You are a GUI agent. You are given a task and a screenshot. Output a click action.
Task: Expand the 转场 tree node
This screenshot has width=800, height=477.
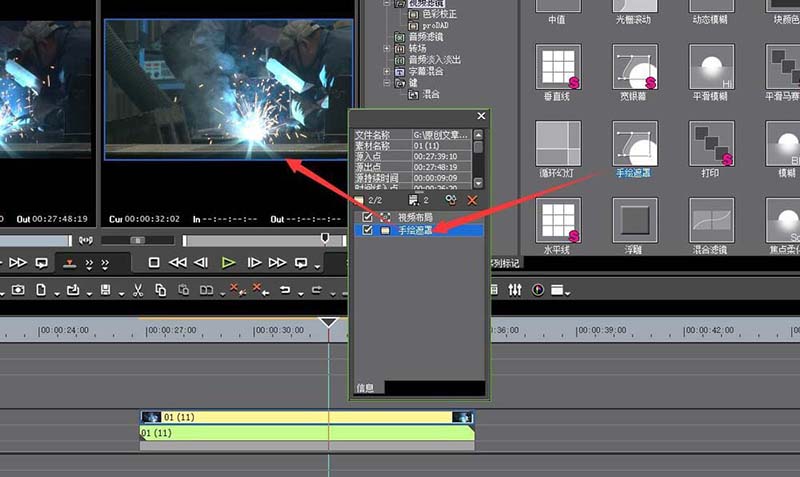click(387, 47)
